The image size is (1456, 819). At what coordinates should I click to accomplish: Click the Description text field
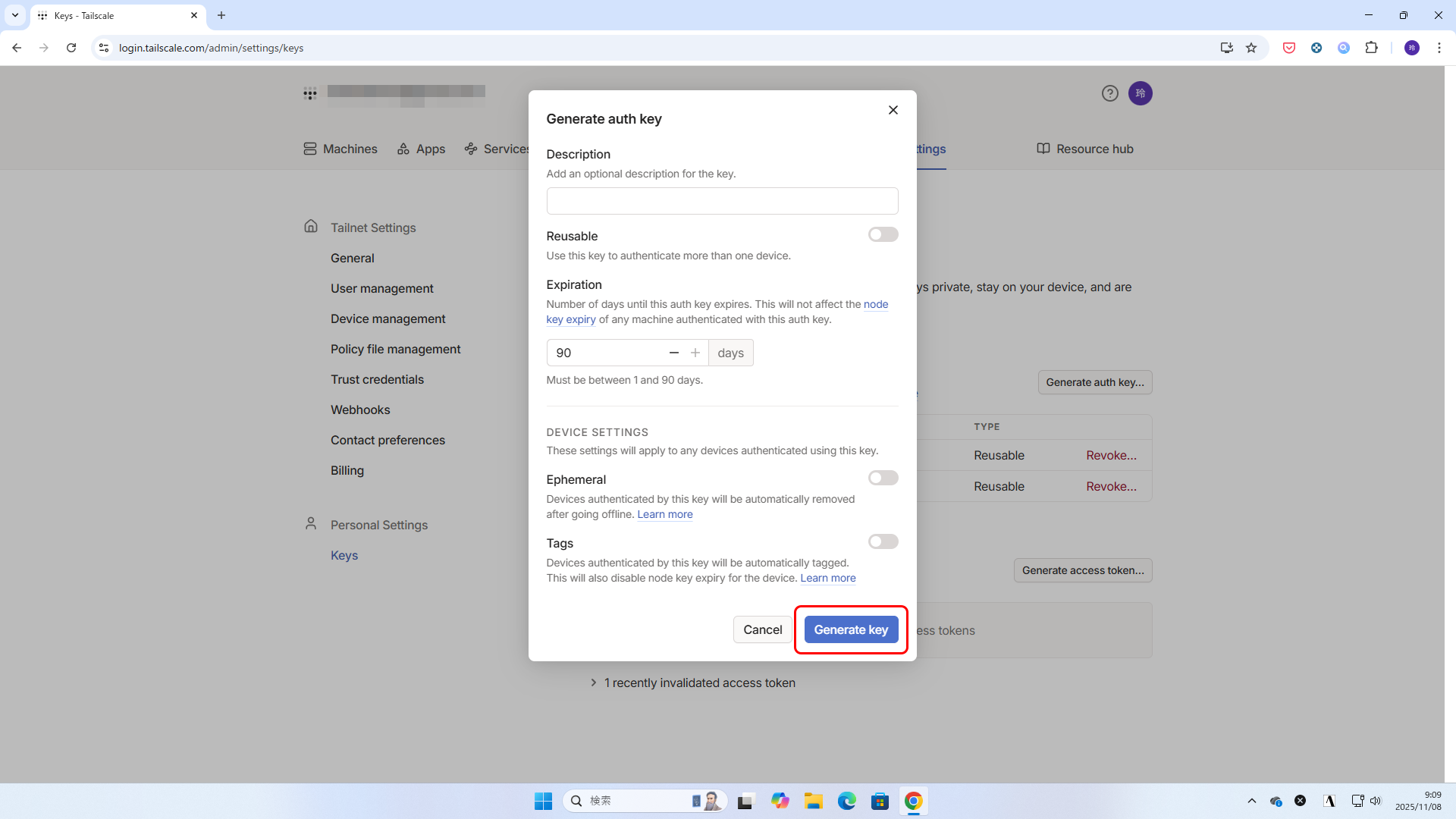(x=722, y=201)
